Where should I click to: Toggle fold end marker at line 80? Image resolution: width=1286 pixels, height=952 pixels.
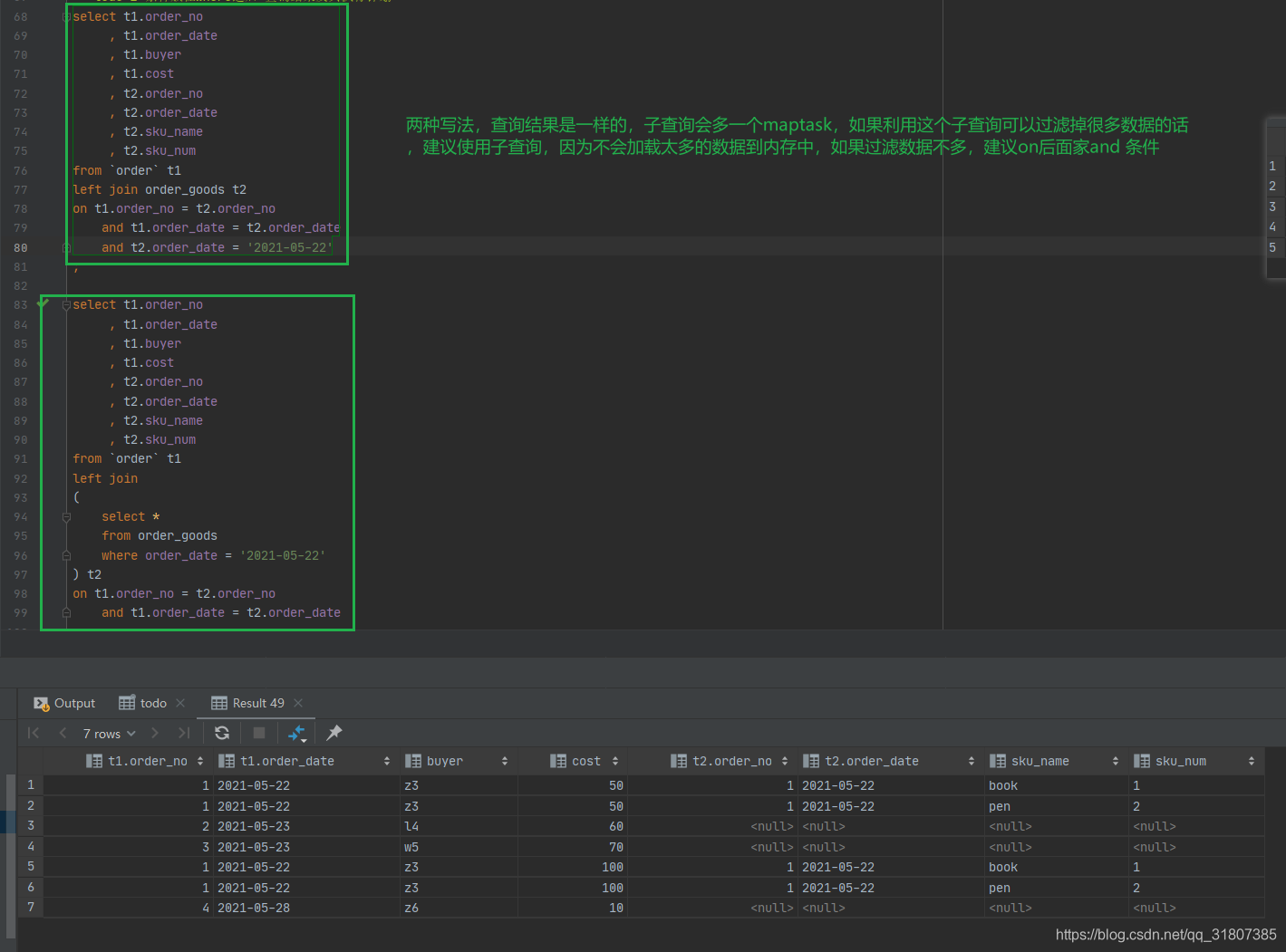[66, 247]
